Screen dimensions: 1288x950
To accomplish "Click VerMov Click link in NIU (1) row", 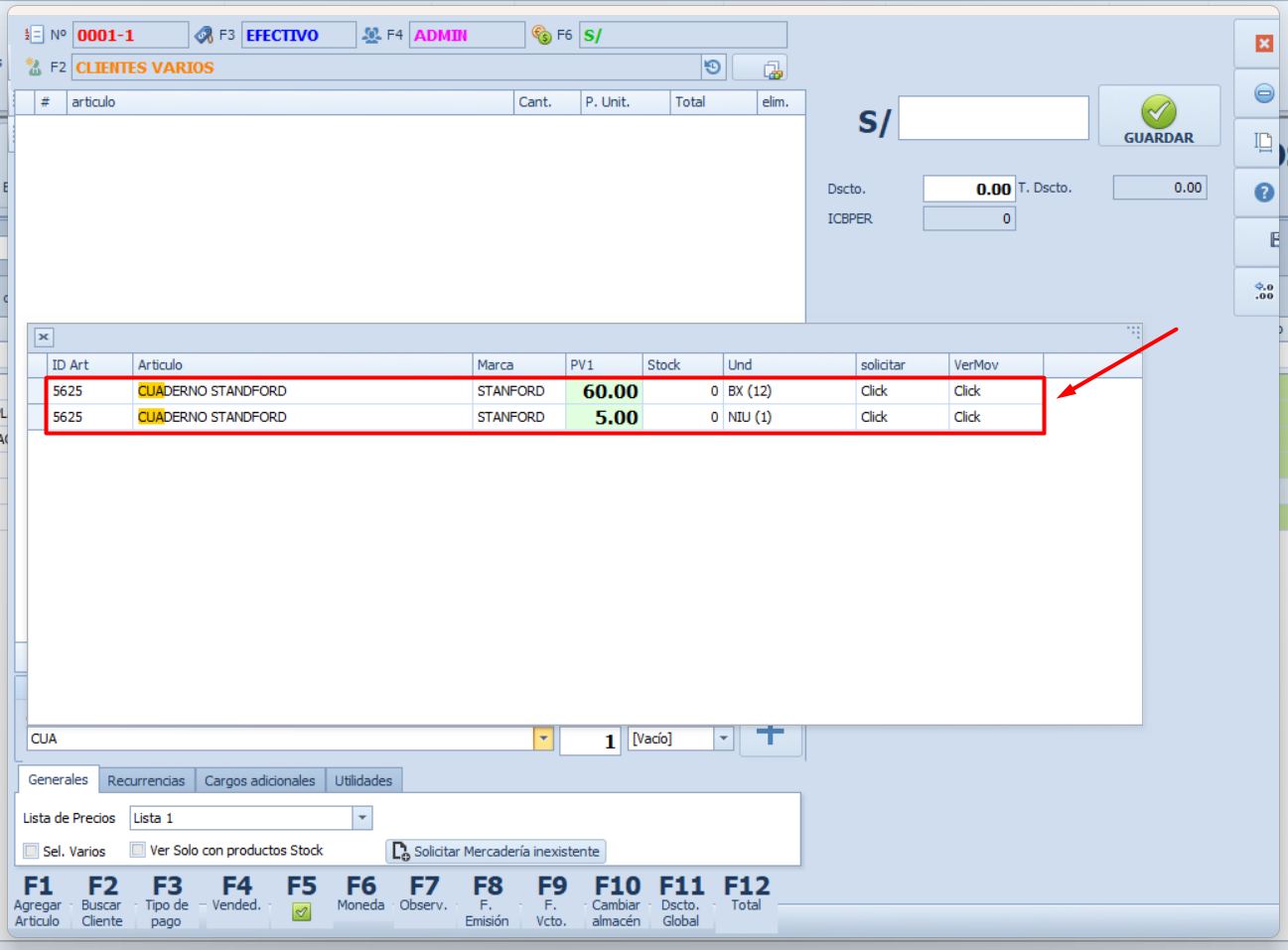I will [x=967, y=417].
